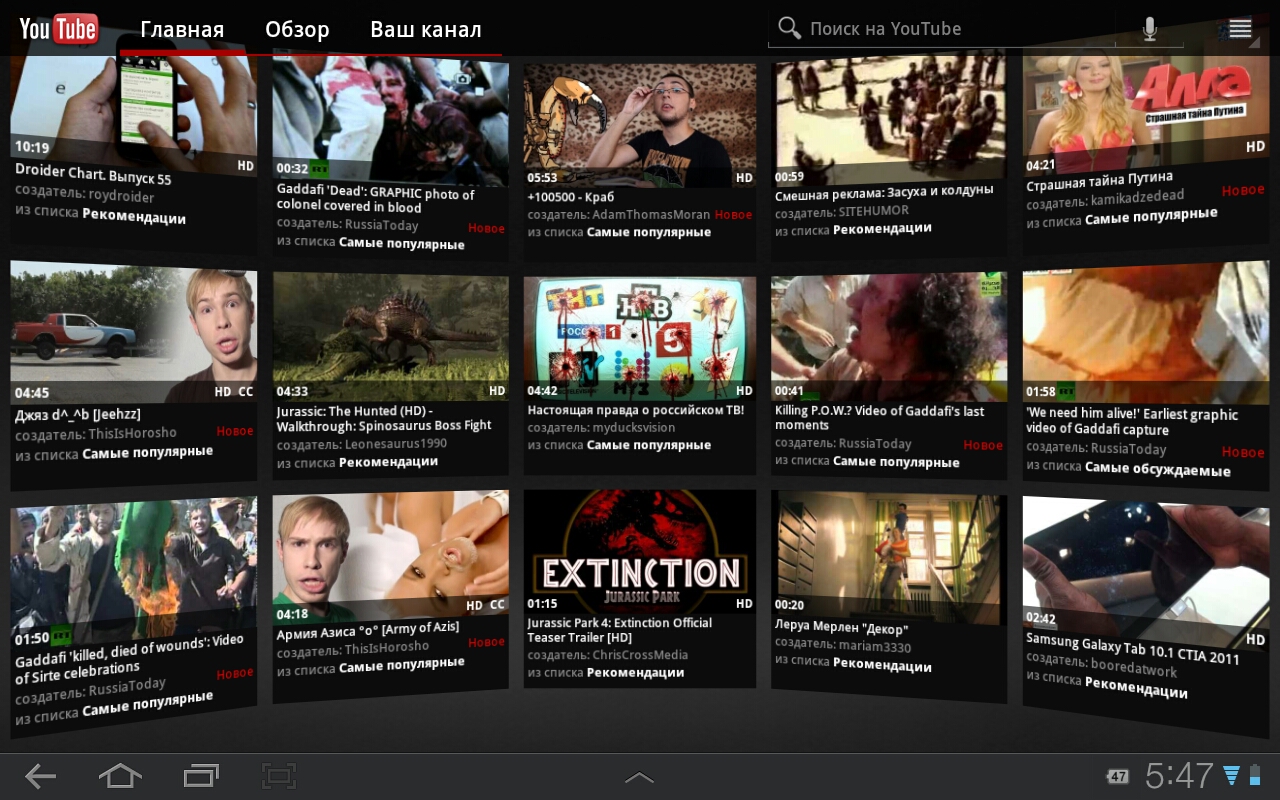Image resolution: width=1280 pixels, height=800 pixels.
Task: Tap the title 'Армия Азиса °о° [Army of Azis]'
Action: click(368, 631)
